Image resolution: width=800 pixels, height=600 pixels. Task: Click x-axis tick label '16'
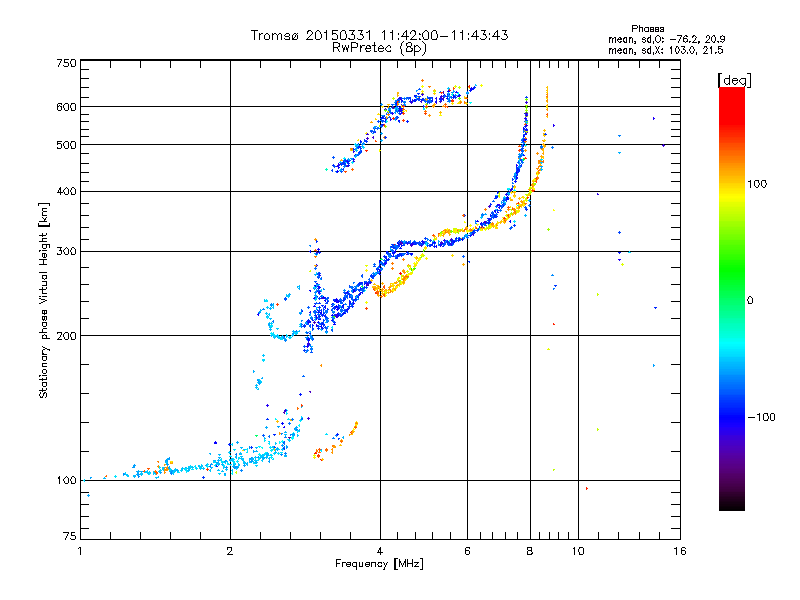coord(680,551)
